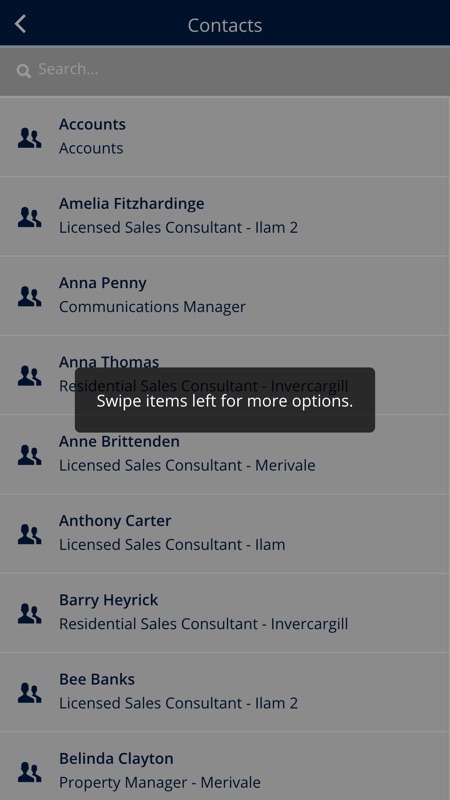
Task: Open Barry Heyrick Invercargill contact
Action: click(224, 613)
